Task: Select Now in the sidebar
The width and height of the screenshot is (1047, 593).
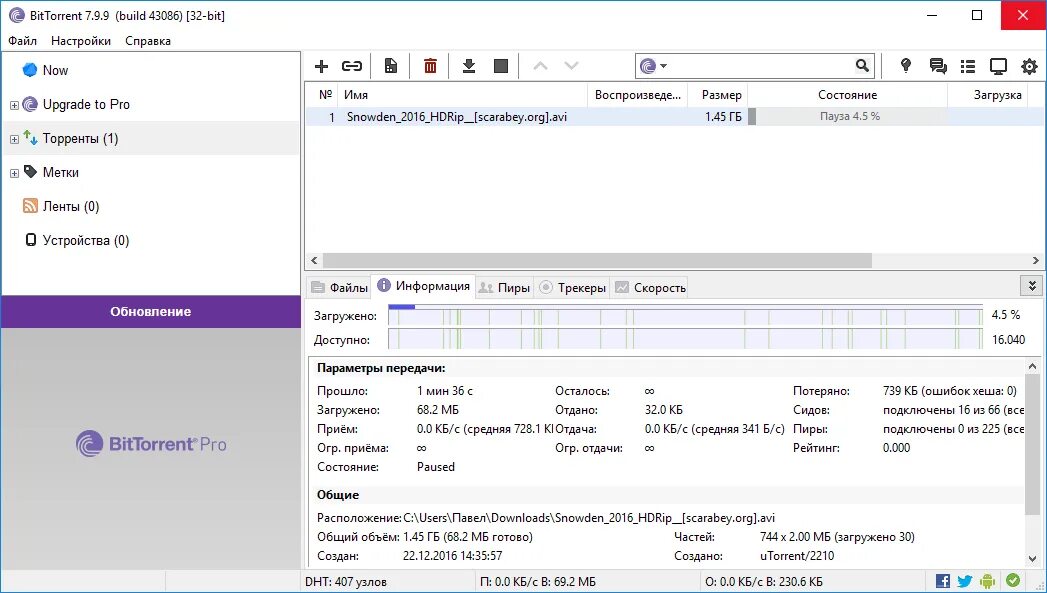Action: 55,70
